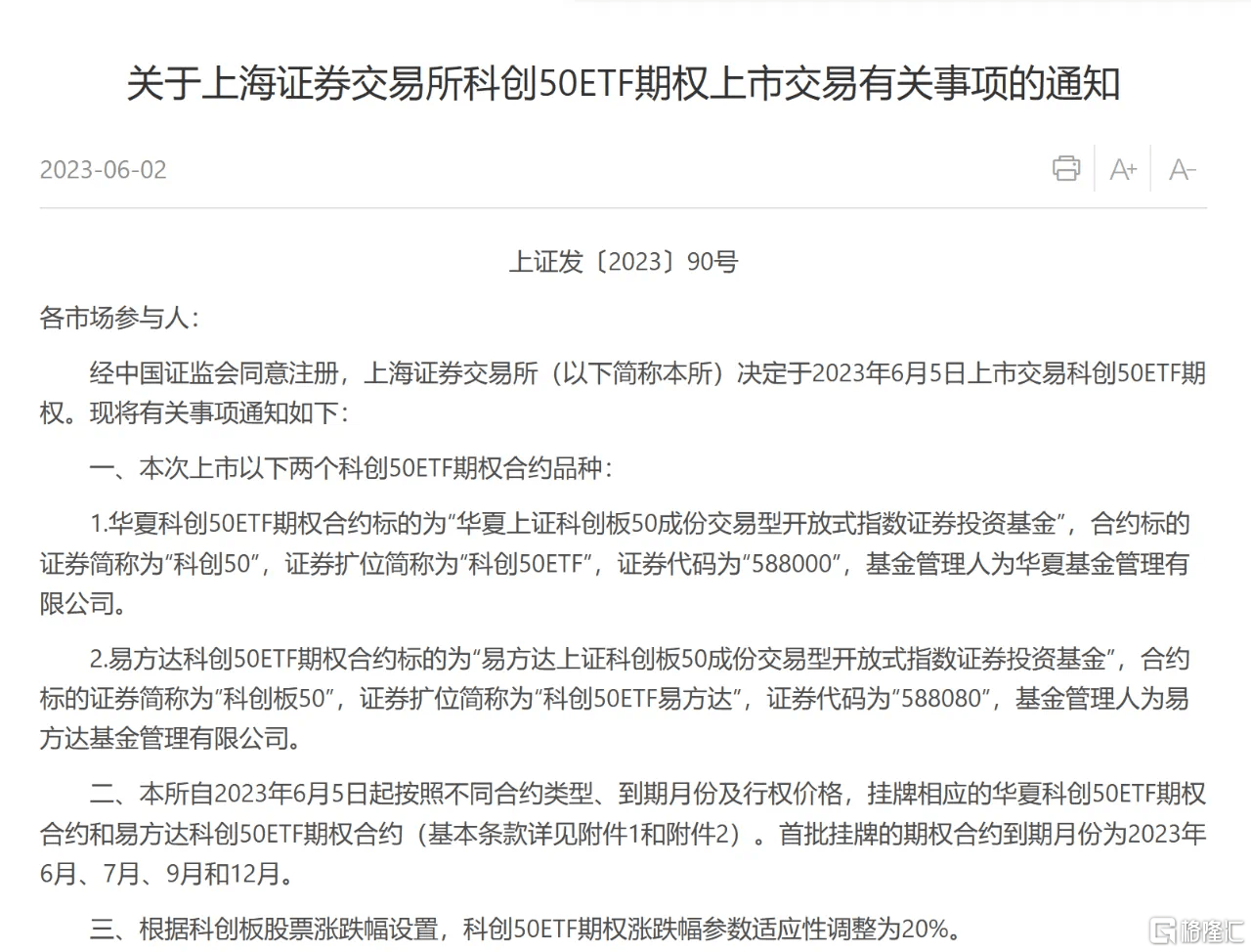This screenshot has height=952, width=1251.
Task: Click the horizontal divider below the date
Action: (623, 208)
